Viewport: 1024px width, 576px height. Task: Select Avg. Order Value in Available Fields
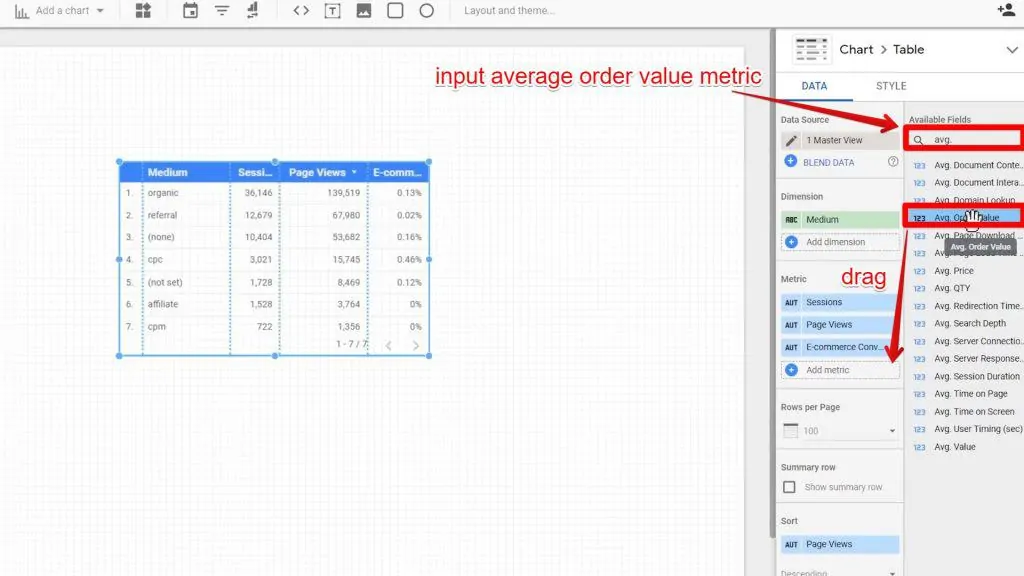(965, 217)
